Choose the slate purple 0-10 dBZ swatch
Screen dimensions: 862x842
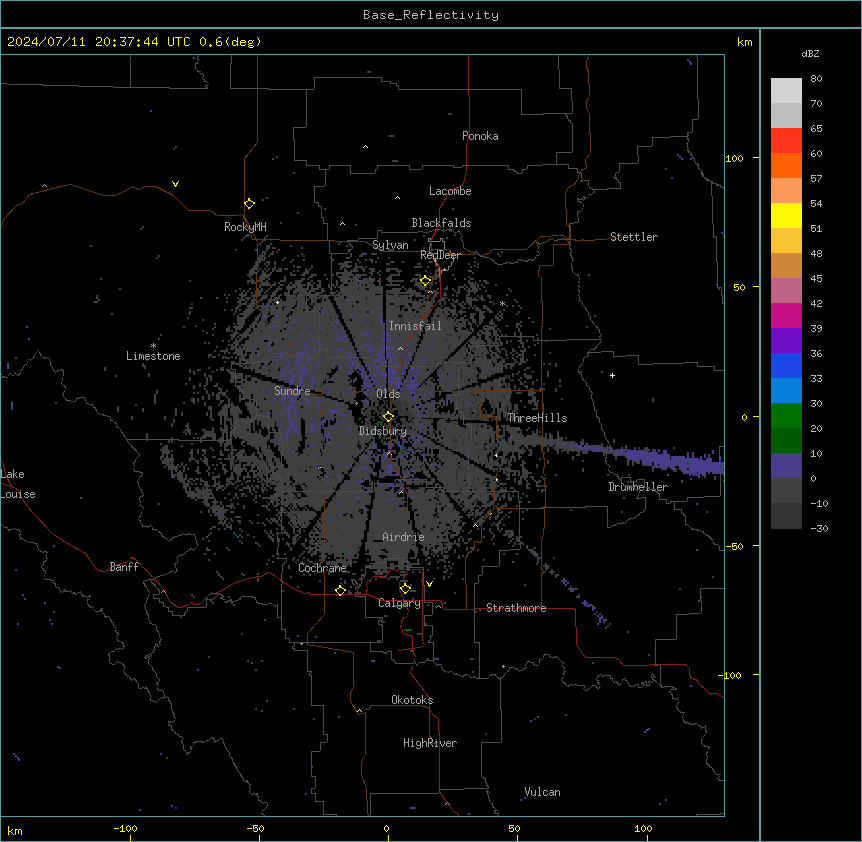[x=786, y=466]
